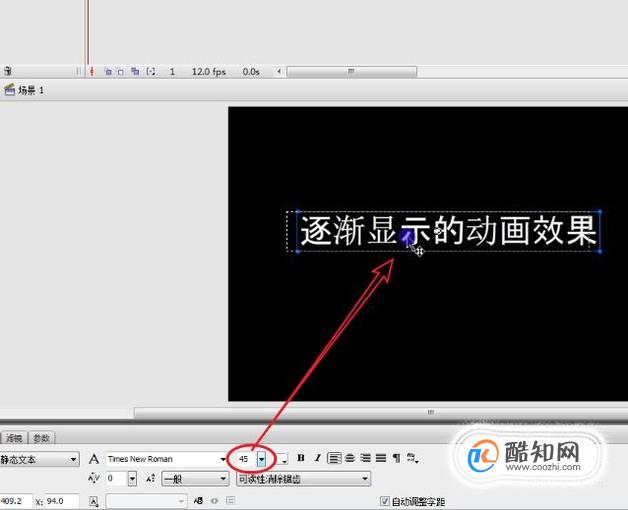Click the delete layer trash icon
Image resolution: width=628 pixels, height=510 pixels.
8,72
